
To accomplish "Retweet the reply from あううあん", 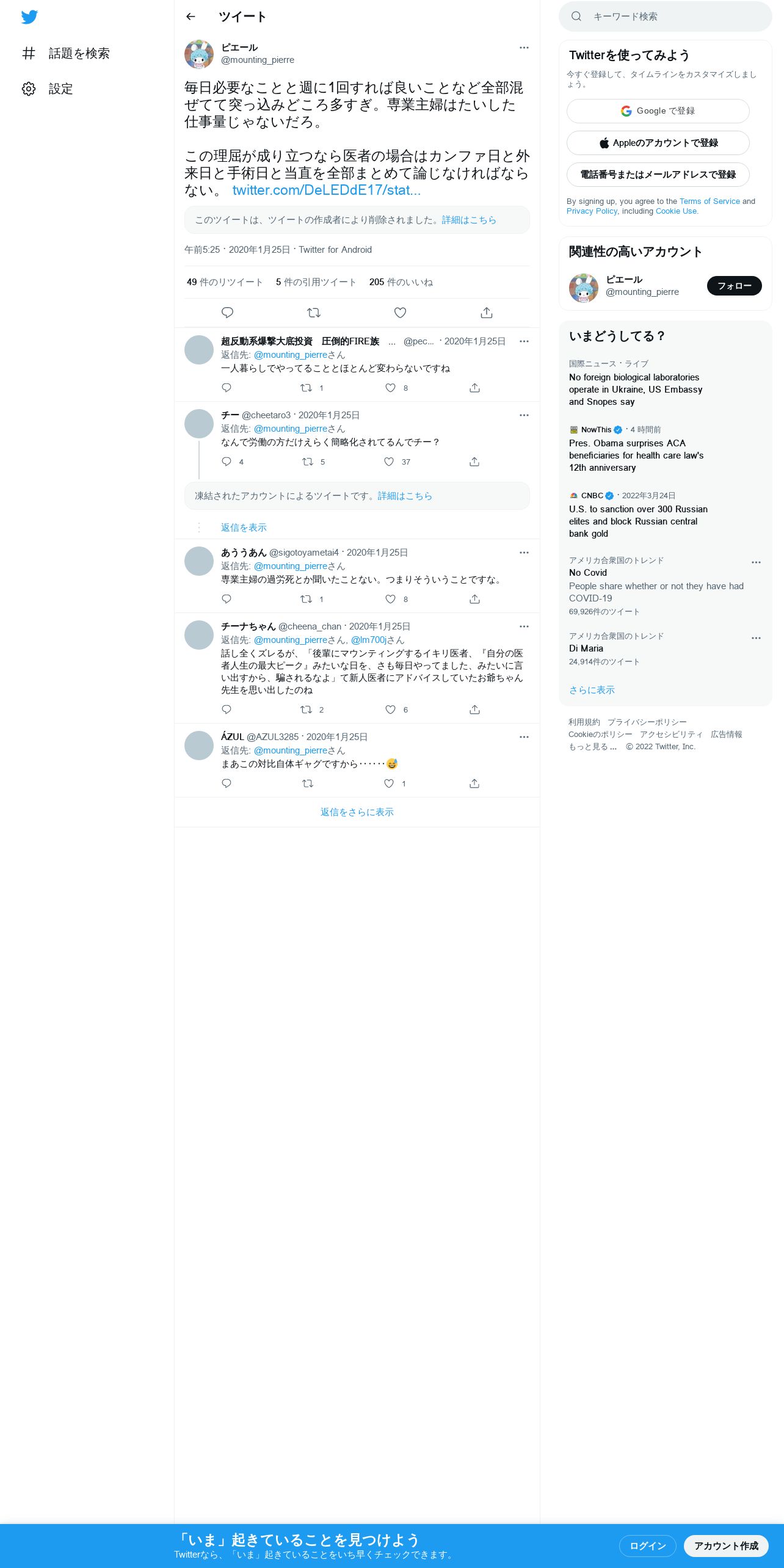I will [307, 599].
